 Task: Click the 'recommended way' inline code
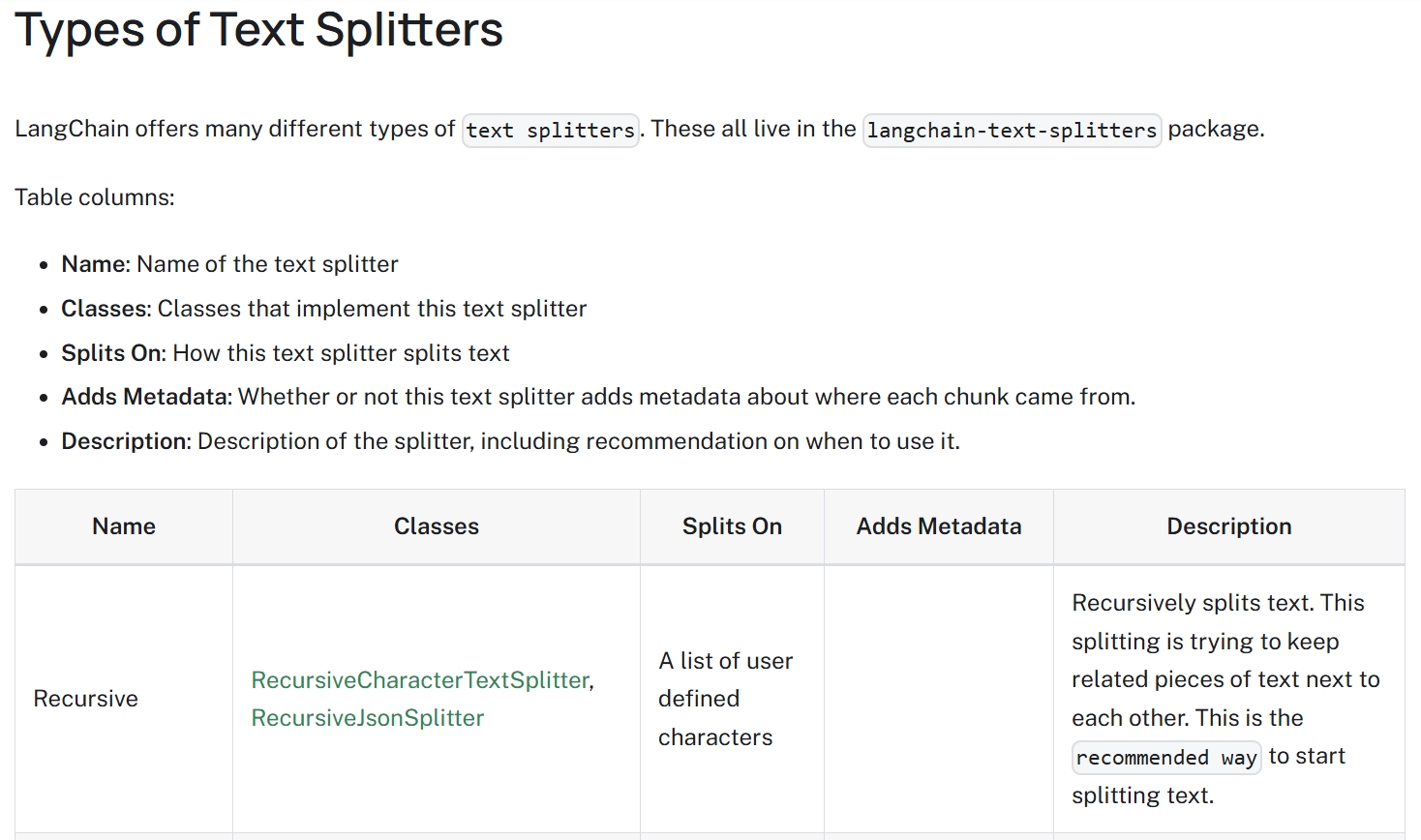[1166, 757]
